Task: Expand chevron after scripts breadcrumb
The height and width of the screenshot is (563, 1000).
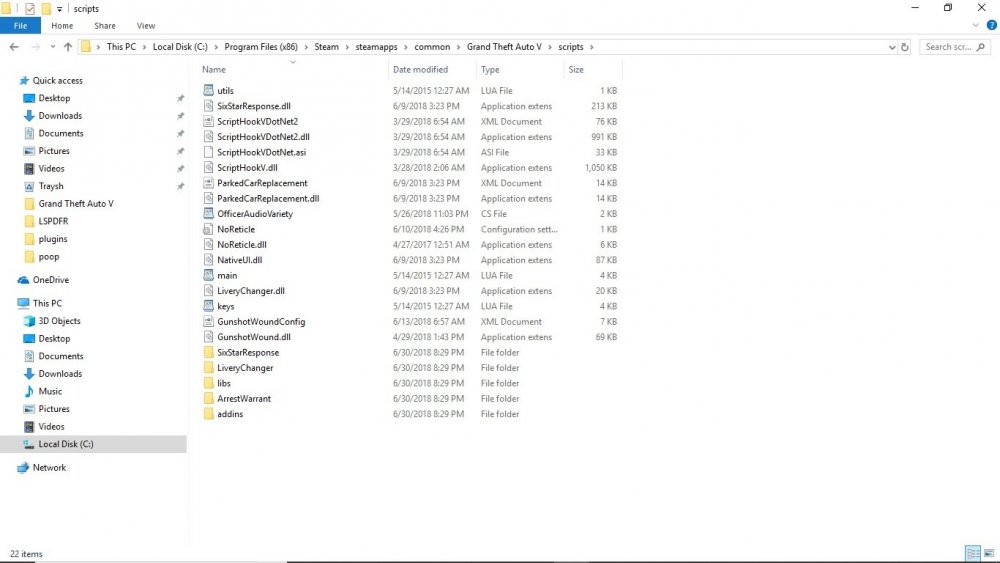Action: click(x=591, y=47)
